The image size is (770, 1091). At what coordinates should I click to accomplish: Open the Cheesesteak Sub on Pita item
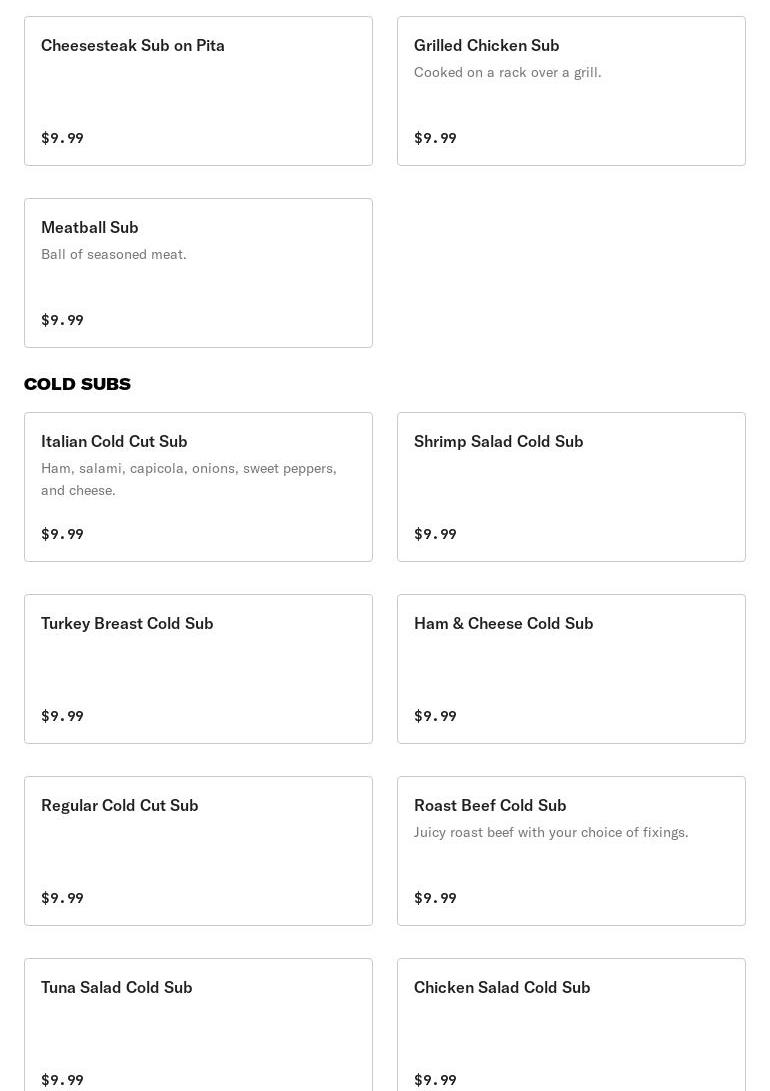click(x=133, y=46)
